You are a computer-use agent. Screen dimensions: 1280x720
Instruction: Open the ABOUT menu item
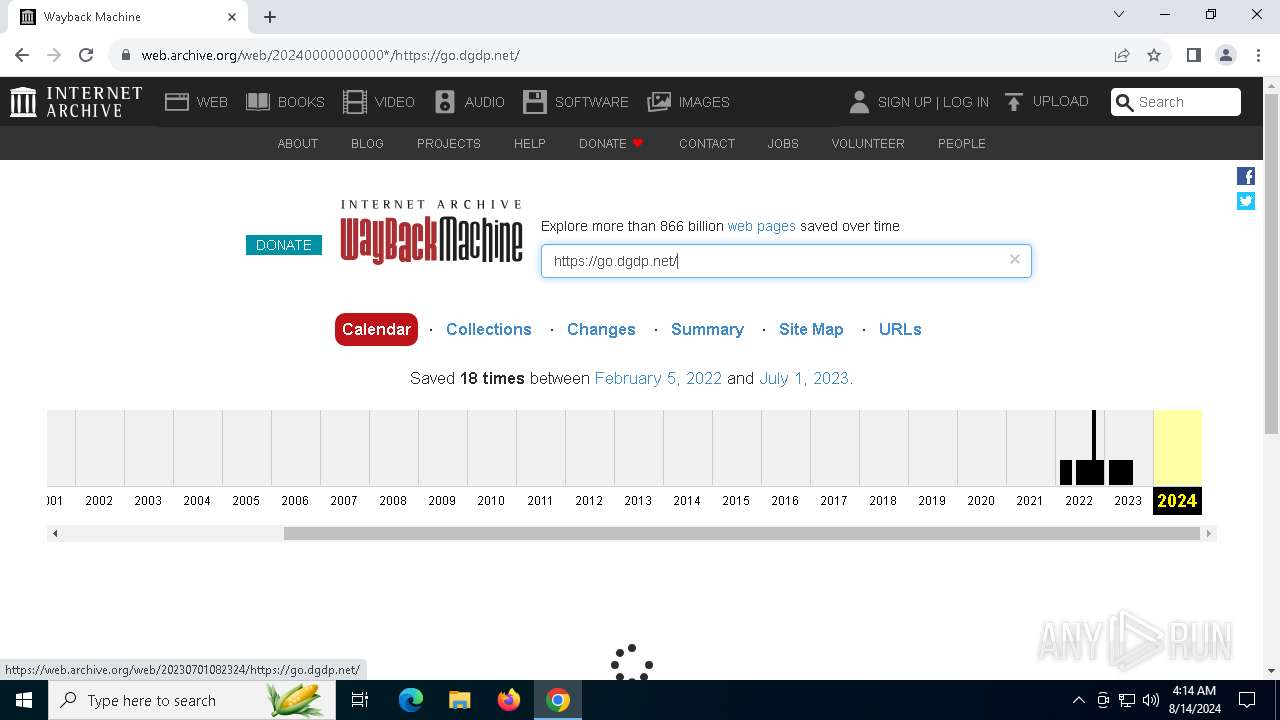(298, 143)
